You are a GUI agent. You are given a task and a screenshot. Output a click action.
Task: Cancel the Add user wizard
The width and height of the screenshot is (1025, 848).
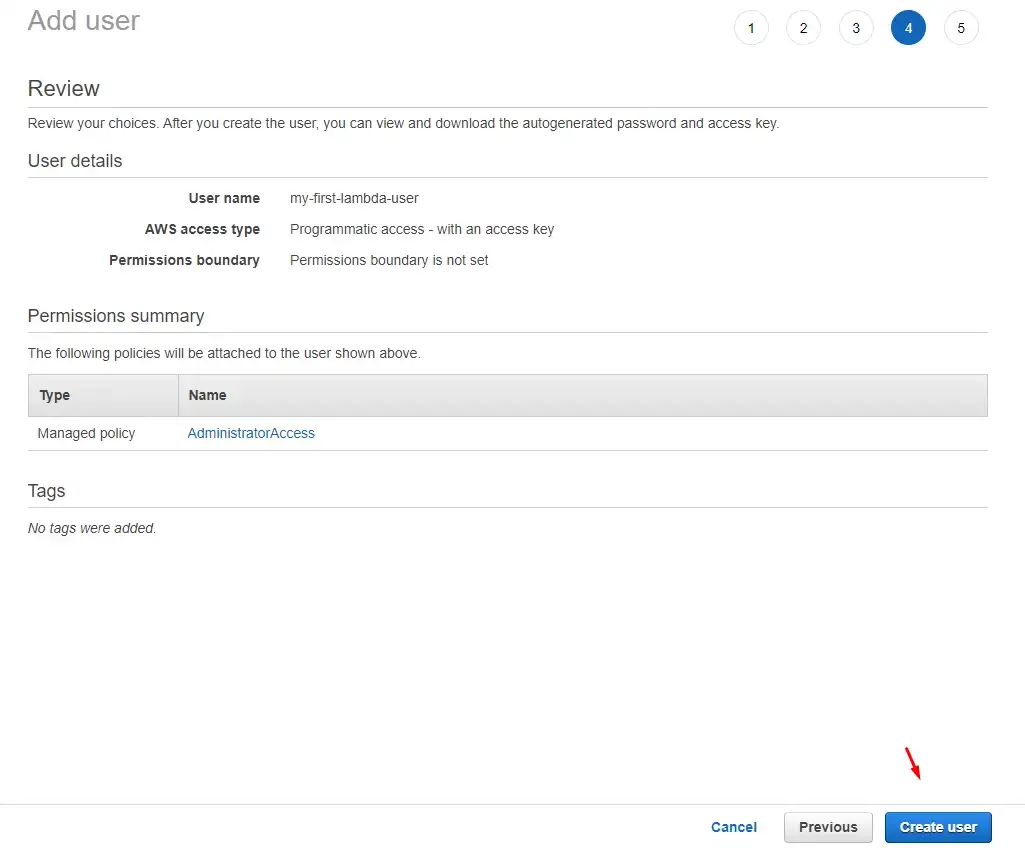pyautogui.click(x=733, y=827)
